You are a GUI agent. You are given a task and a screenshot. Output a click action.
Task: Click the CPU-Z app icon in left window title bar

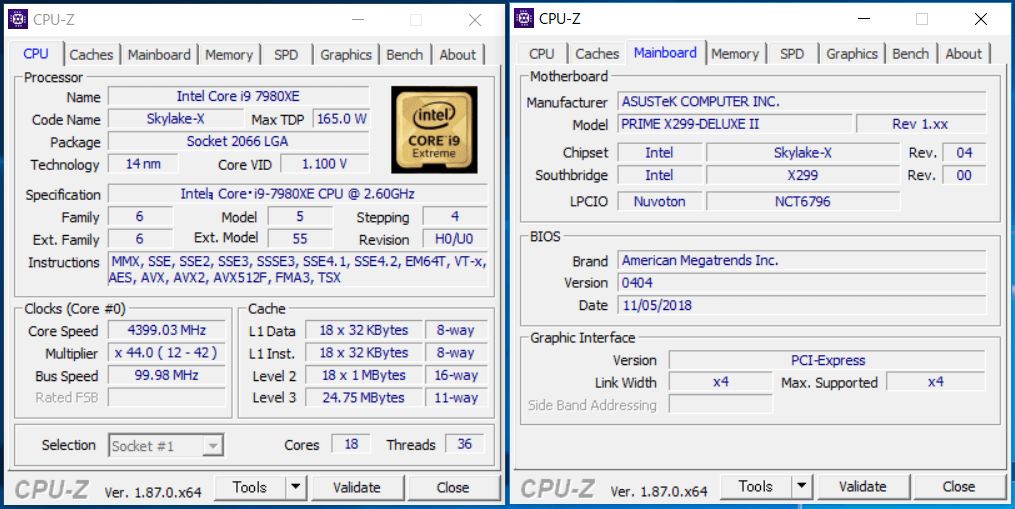18,19
